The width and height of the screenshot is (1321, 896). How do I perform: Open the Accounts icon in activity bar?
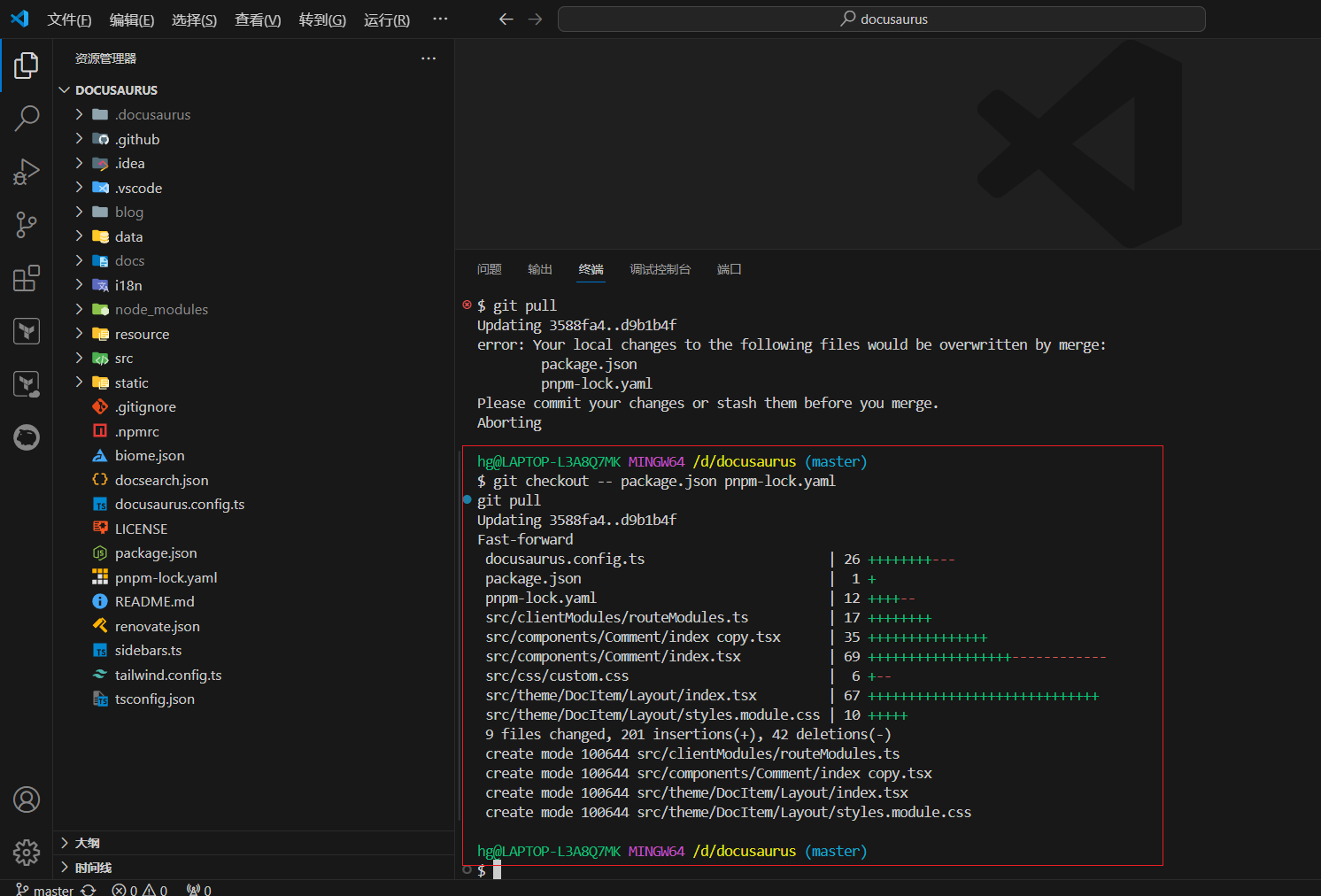[27, 799]
